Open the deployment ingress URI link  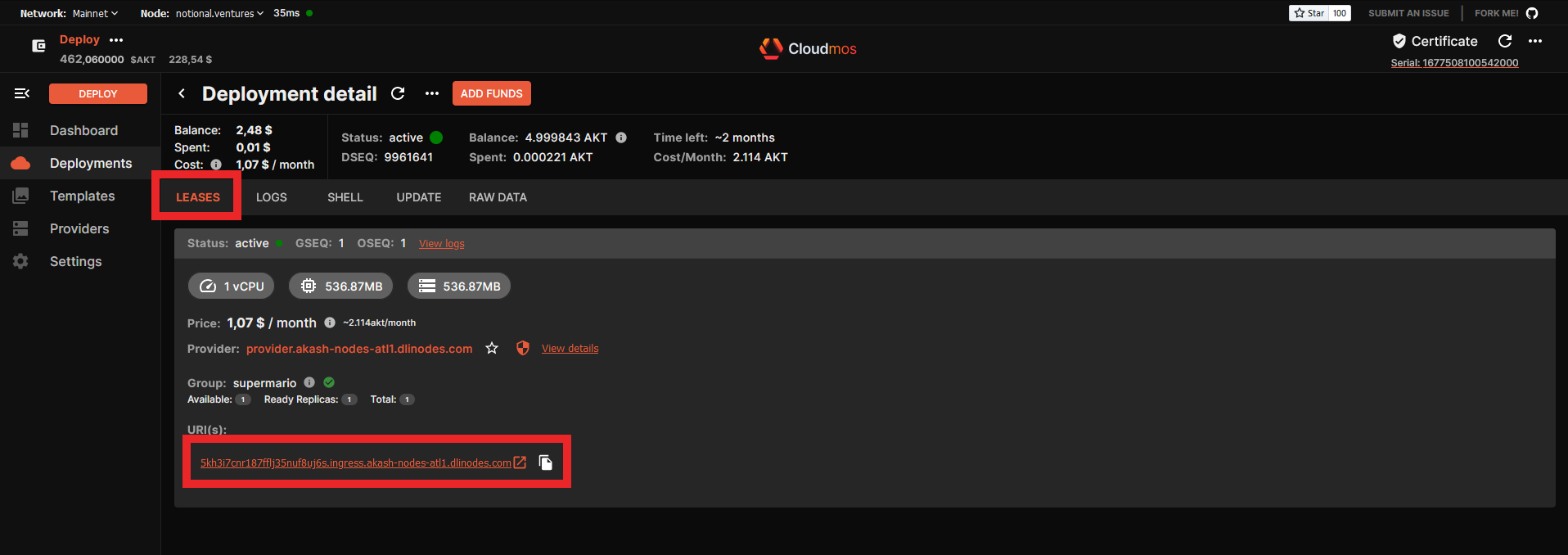[356, 463]
